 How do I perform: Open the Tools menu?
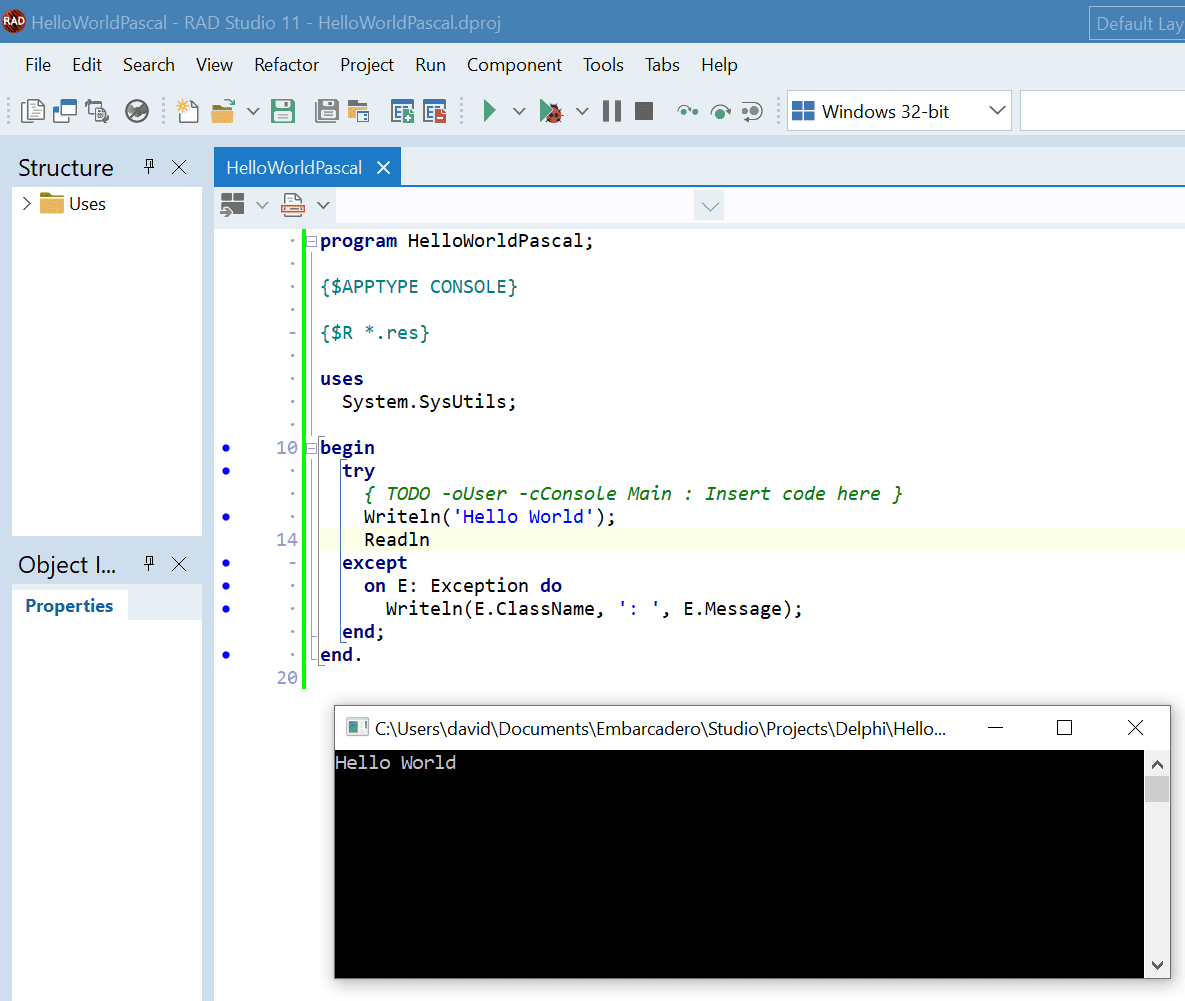[603, 65]
